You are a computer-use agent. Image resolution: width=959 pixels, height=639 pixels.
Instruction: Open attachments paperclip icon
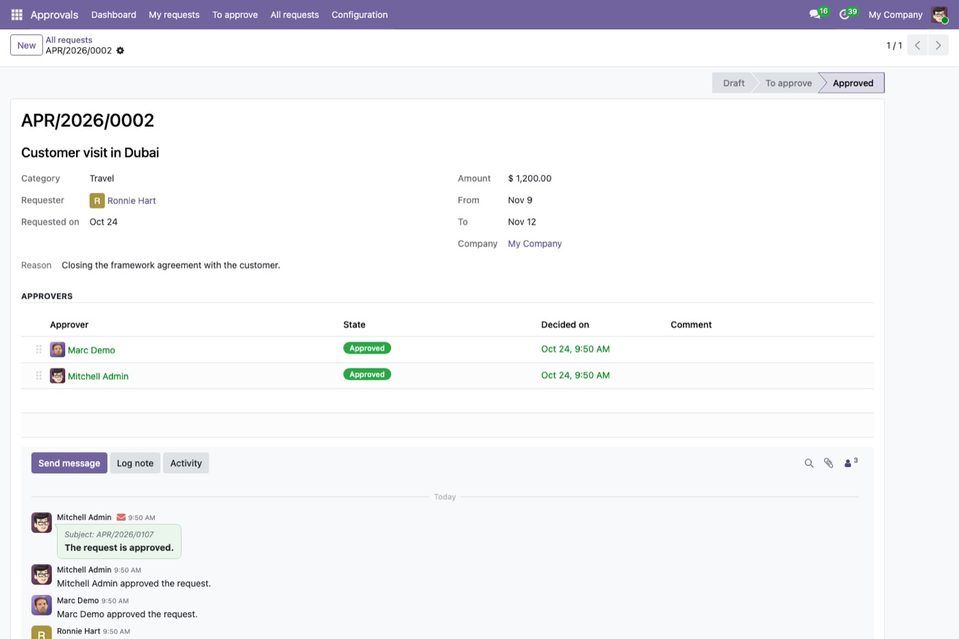pyautogui.click(x=828, y=464)
